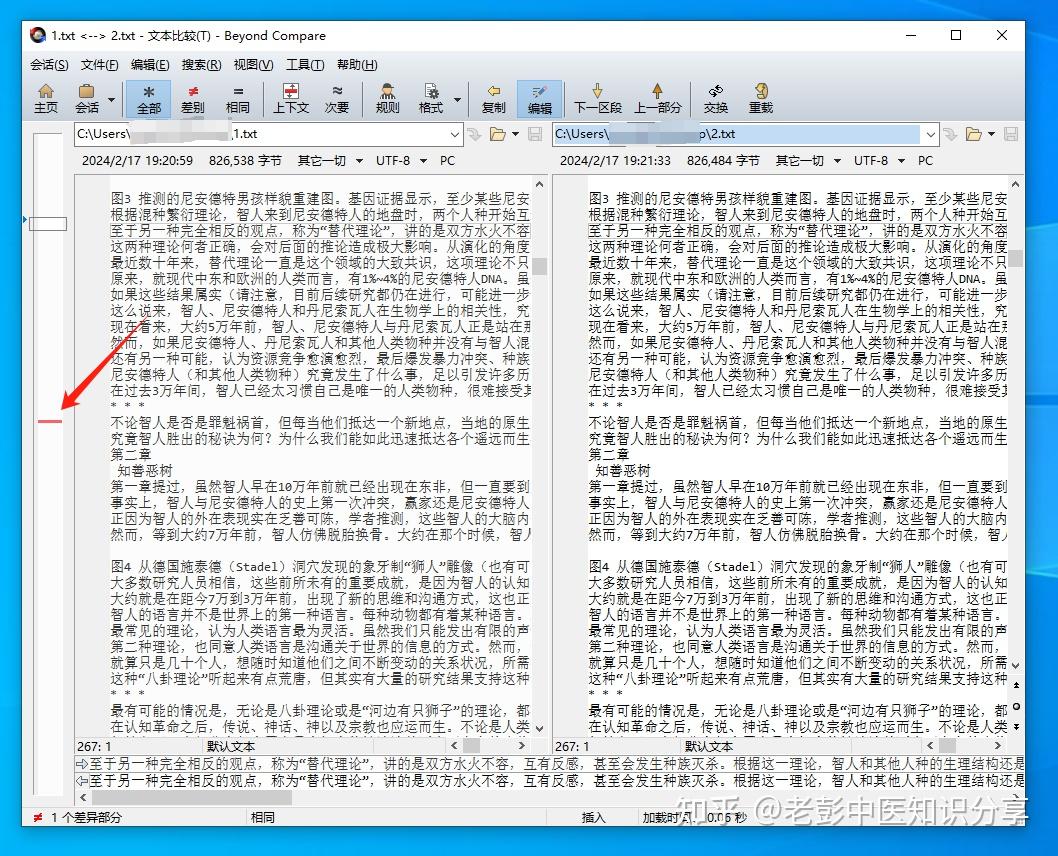Enable 编辑 mode in the toolbar
Viewport: 1058px width, 856px height.
(x=540, y=100)
